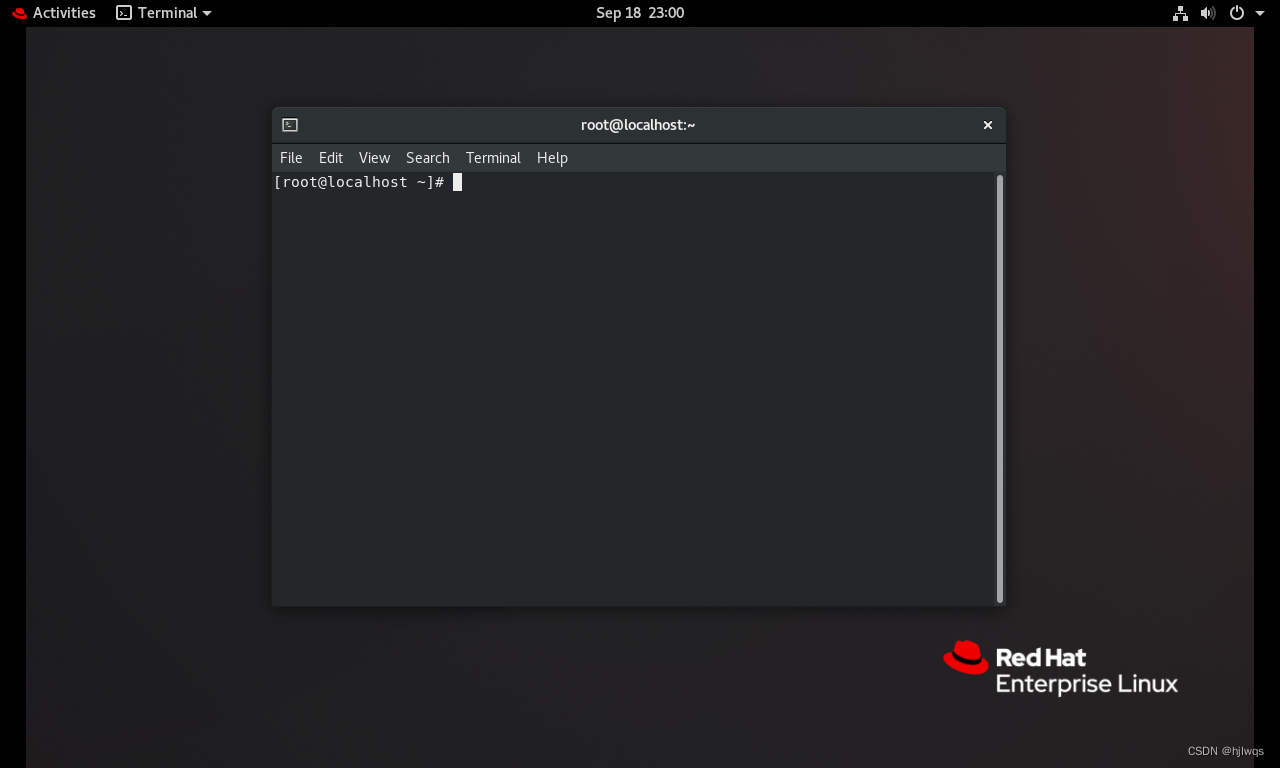1280x768 pixels.
Task: Open the File menu
Action: pos(290,157)
